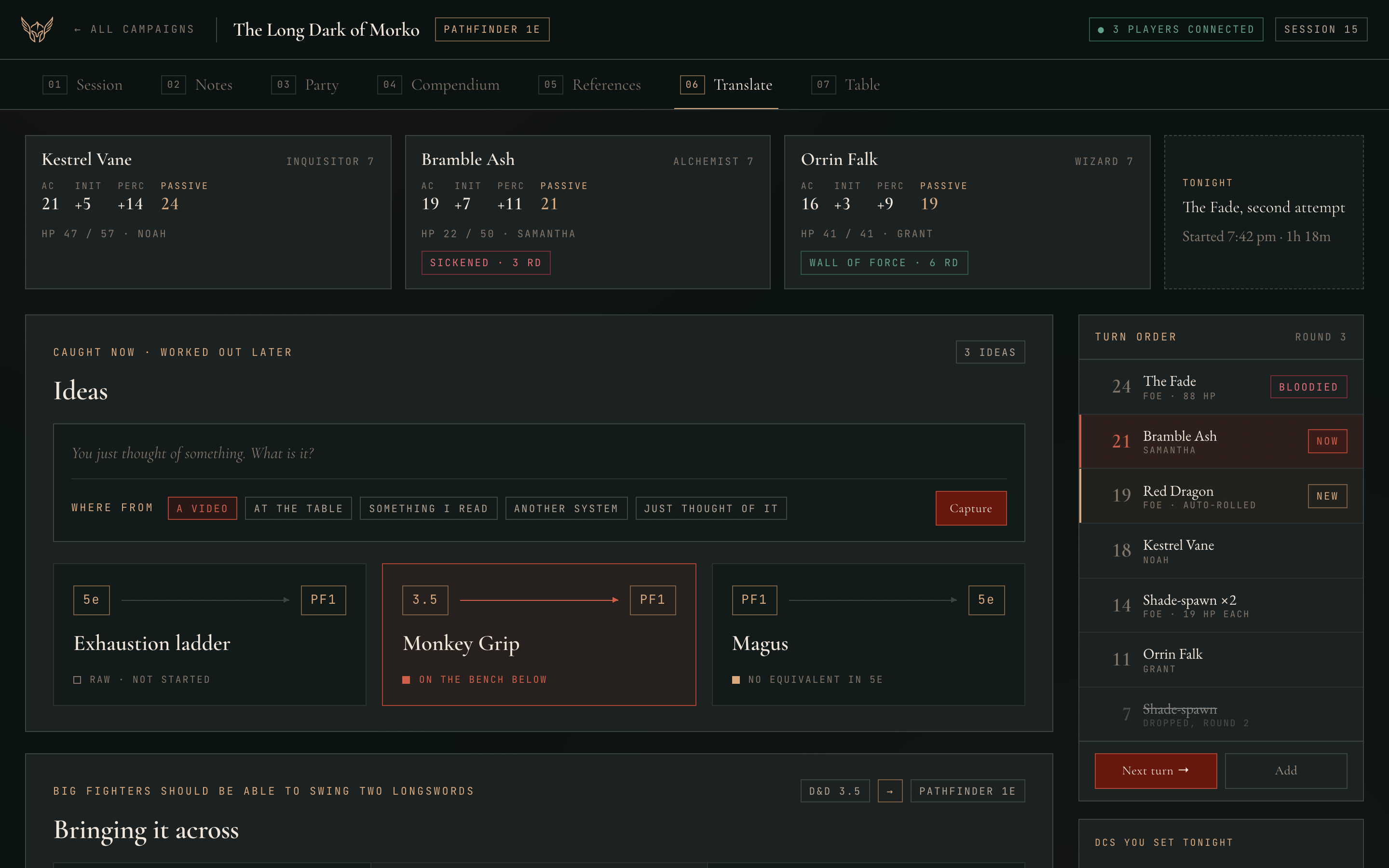This screenshot has height=868, width=1389.
Task: Open Bramble Ash's character card
Action: point(588,212)
